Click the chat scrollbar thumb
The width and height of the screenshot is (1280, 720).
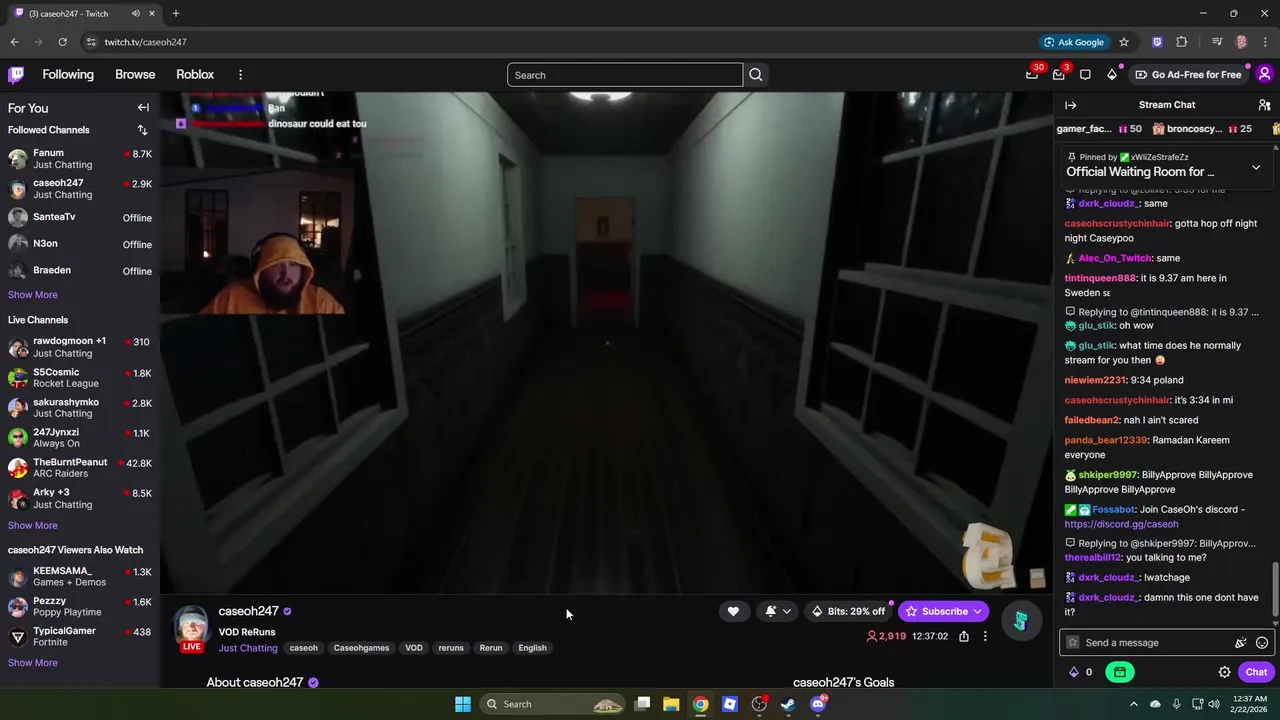click(x=1274, y=590)
